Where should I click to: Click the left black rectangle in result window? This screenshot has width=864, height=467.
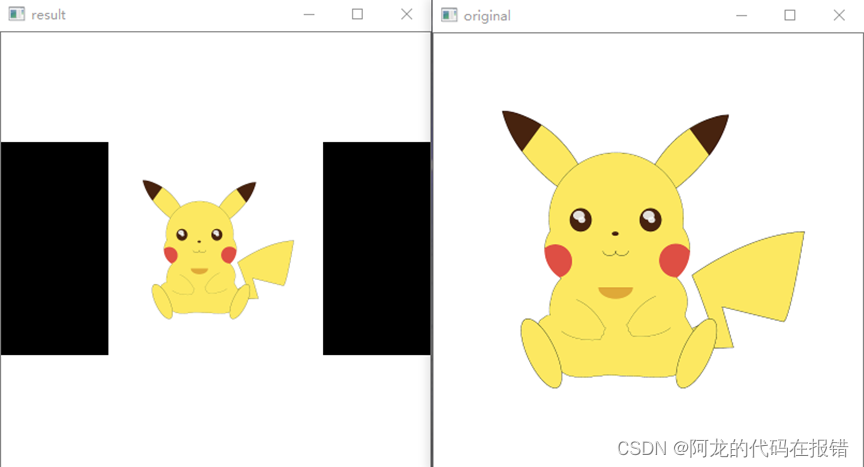(x=55, y=248)
